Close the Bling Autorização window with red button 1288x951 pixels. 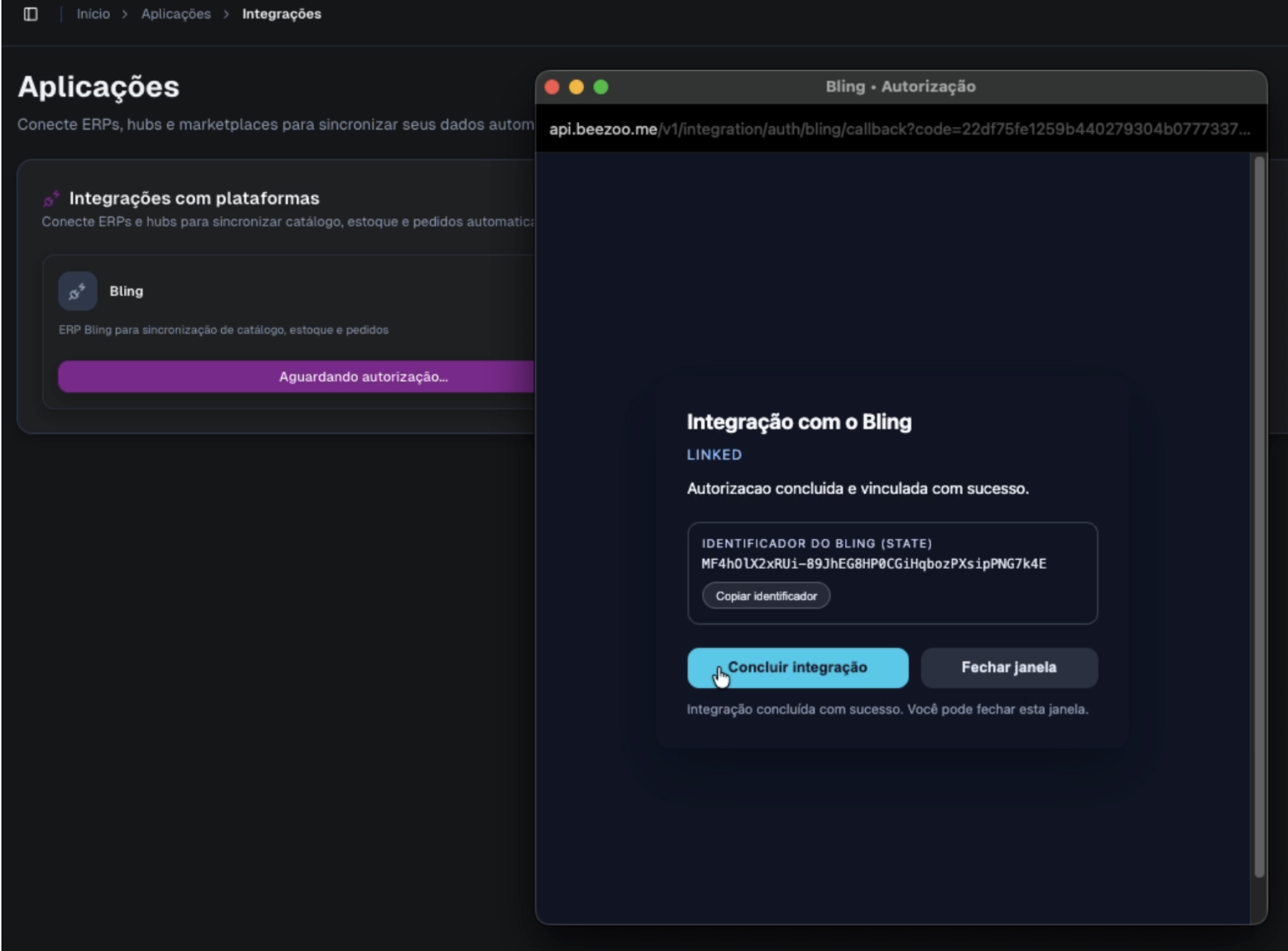[552, 87]
